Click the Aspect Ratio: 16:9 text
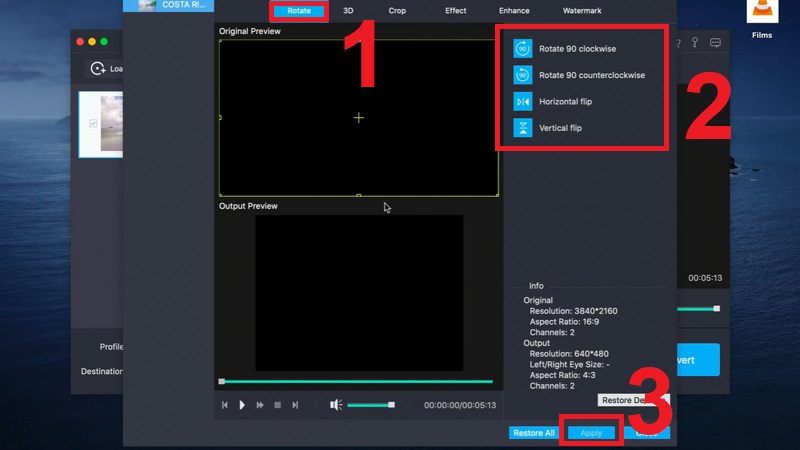Viewport: 800px width, 450px height. click(x=564, y=322)
